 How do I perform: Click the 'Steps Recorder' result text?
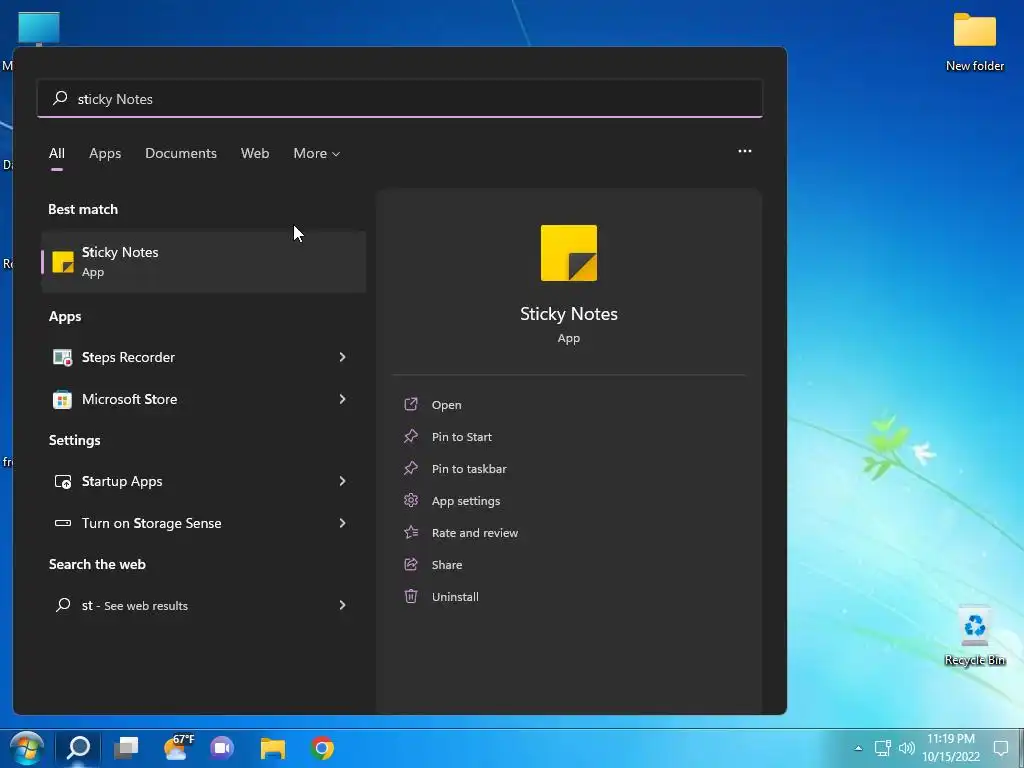click(128, 357)
